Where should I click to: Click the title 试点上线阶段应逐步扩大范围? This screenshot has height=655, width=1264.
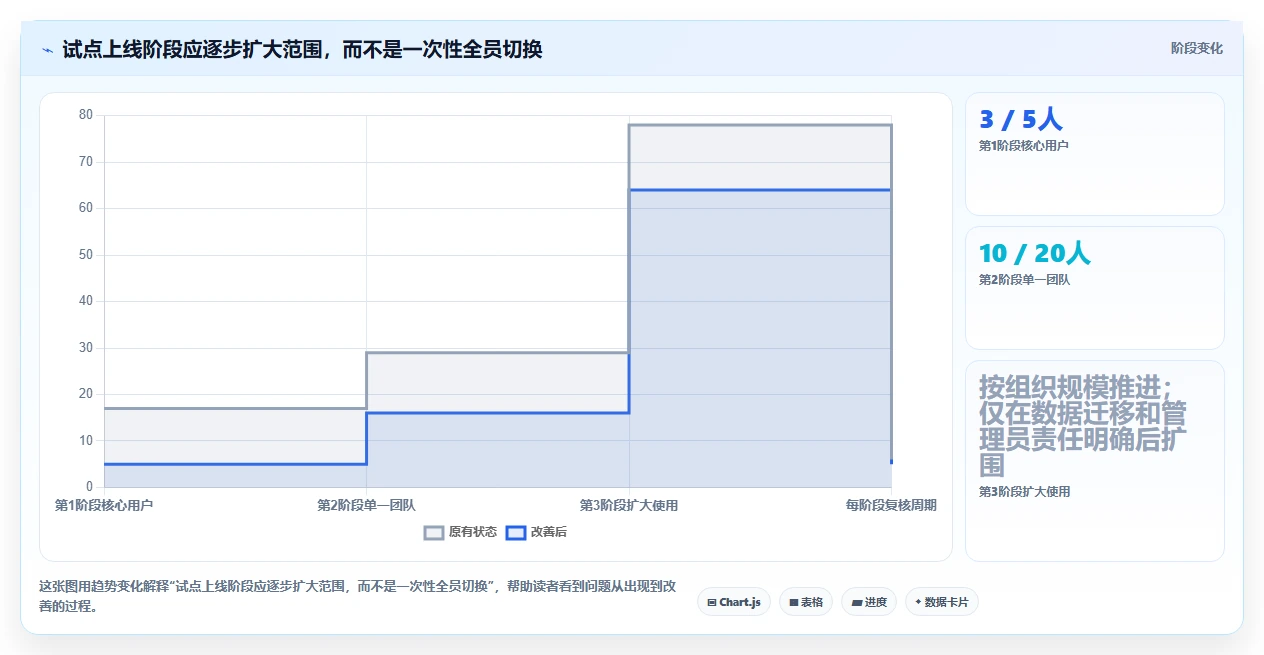pyautogui.click(x=302, y=49)
